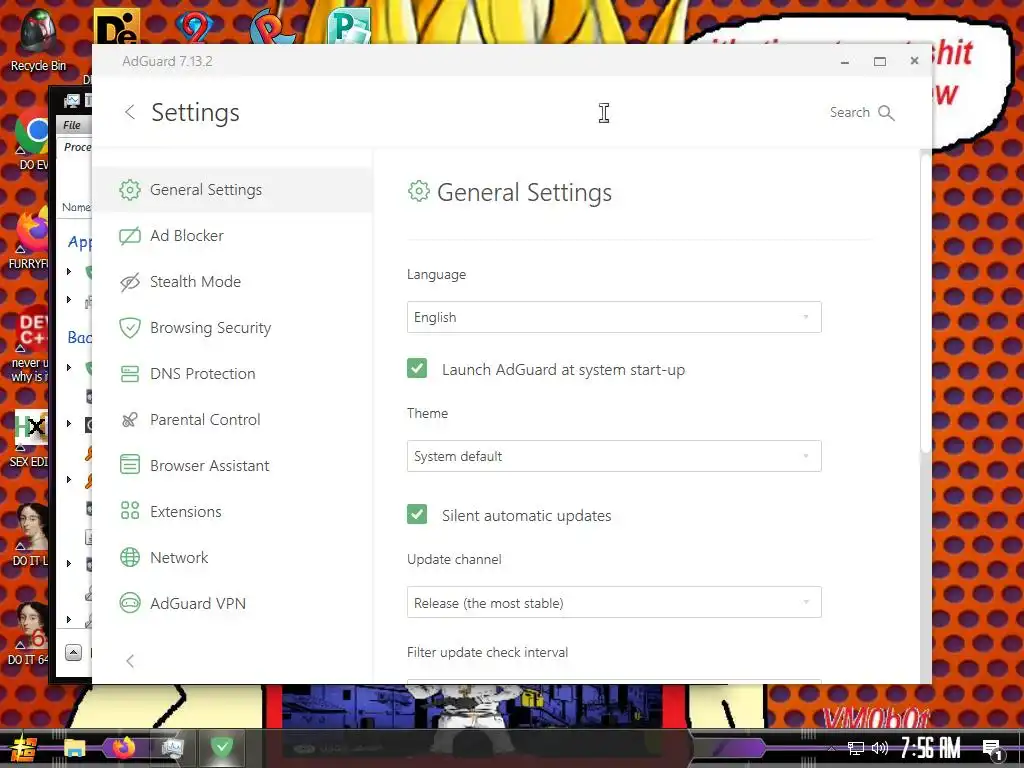Minimize the AdGuard window
The image size is (1024, 768).
pos(844,61)
